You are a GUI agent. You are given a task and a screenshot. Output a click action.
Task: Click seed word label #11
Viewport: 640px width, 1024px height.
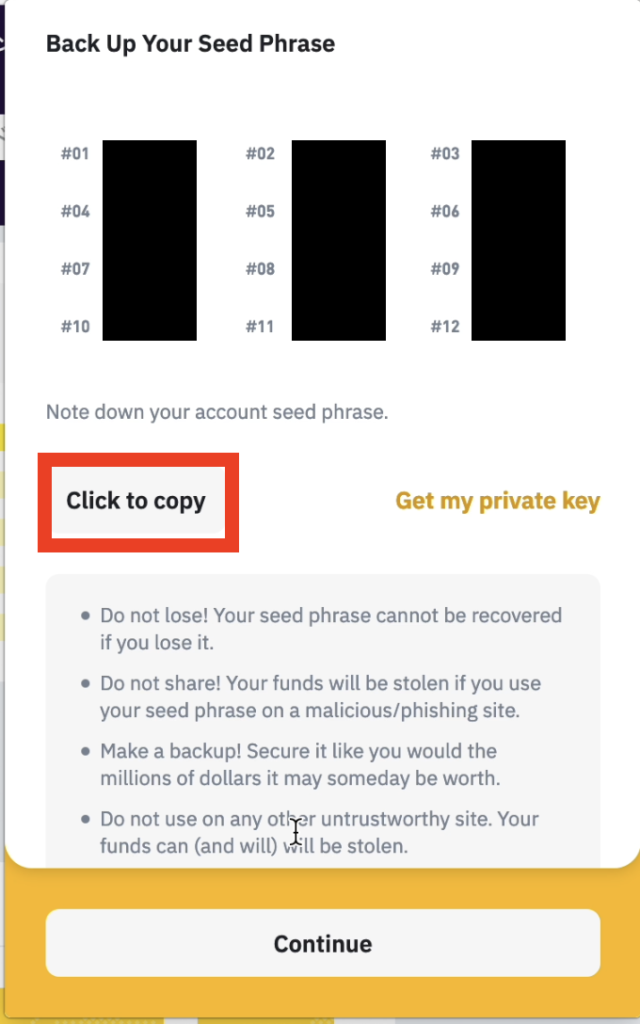point(260,327)
